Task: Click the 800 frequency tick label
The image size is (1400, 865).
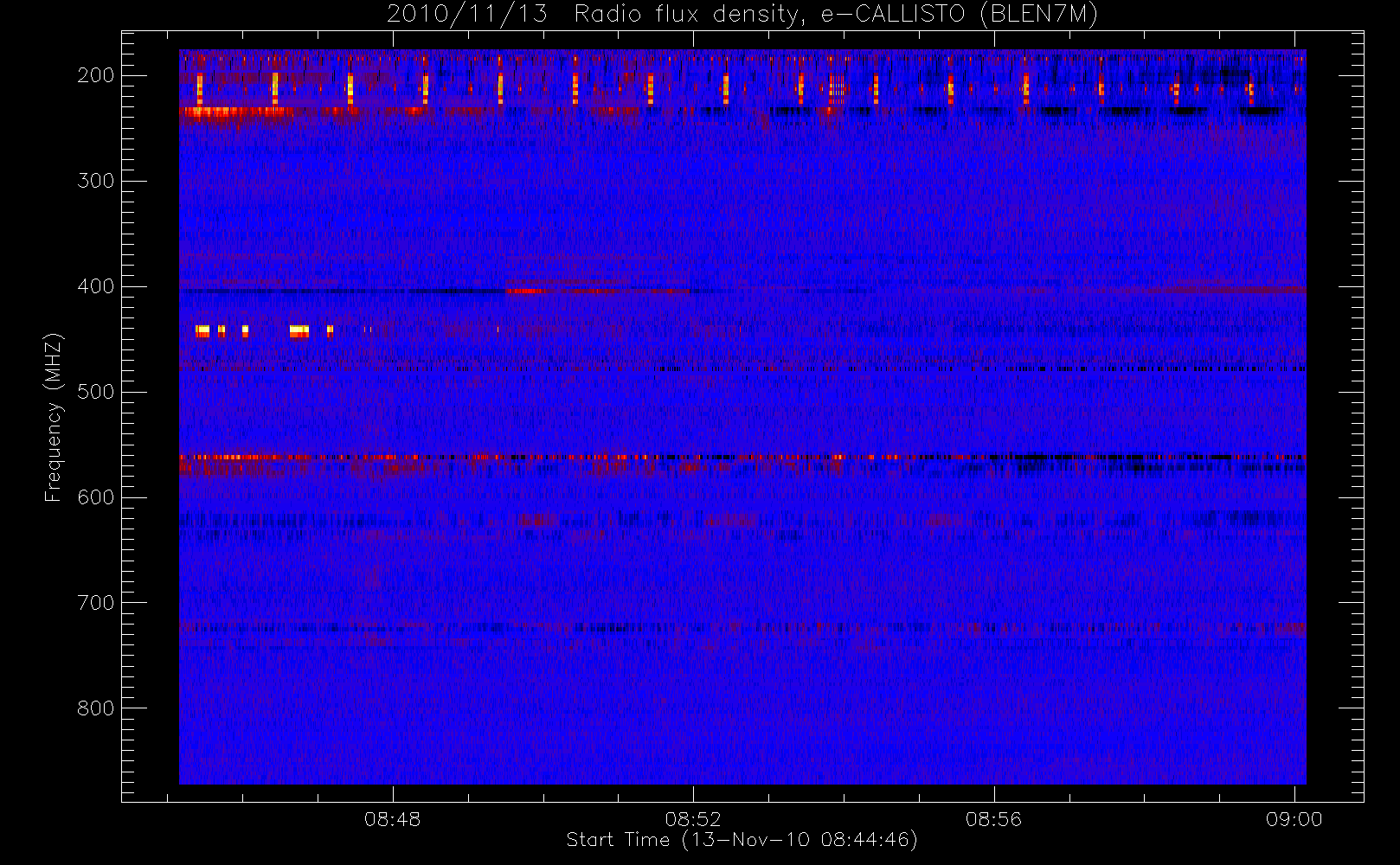Action: tap(96, 708)
